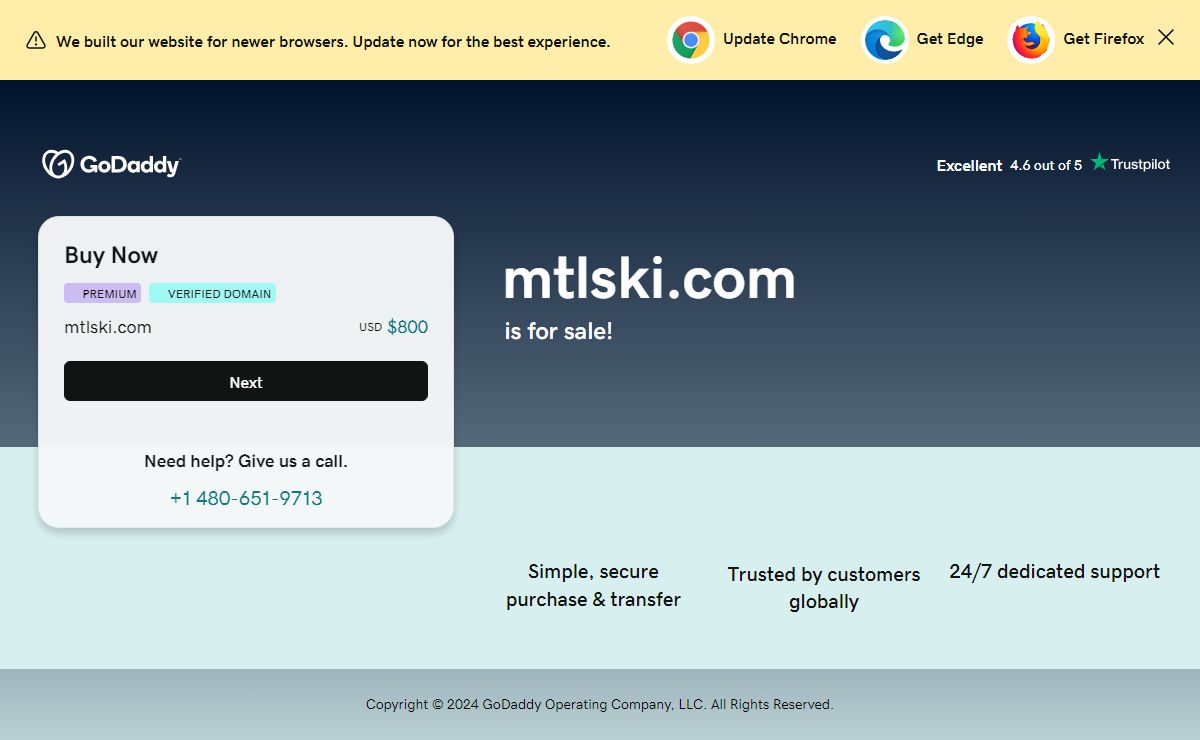This screenshot has width=1200, height=740.
Task: Click the Chrome browser icon
Action: click(x=691, y=40)
